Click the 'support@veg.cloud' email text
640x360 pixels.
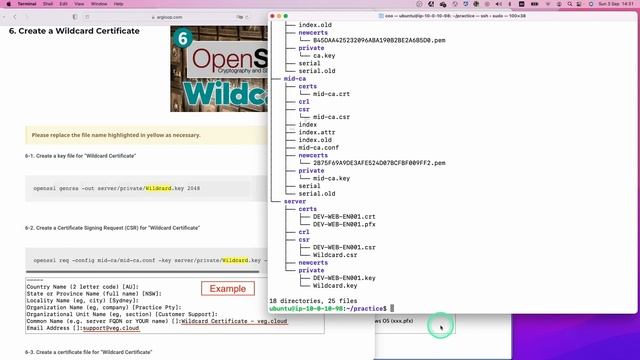coord(111,328)
